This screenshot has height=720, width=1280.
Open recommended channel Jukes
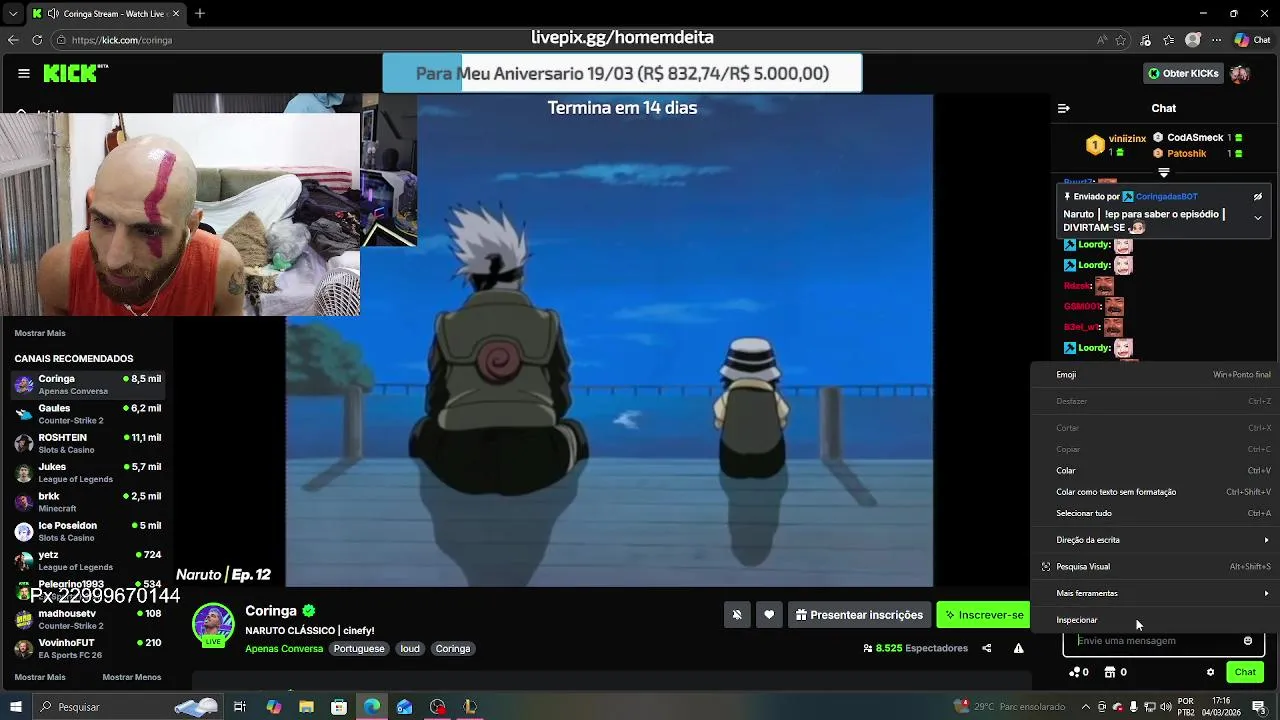[88, 473]
